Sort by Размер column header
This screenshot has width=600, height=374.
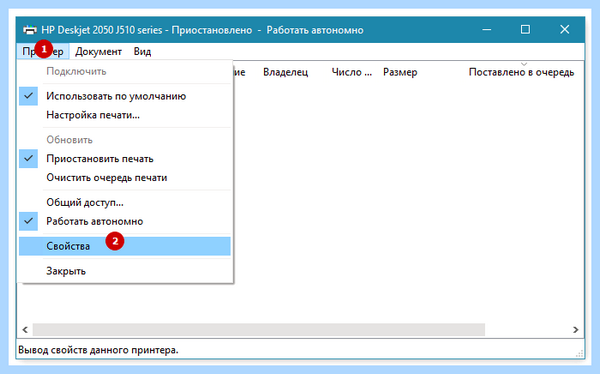click(400, 72)
